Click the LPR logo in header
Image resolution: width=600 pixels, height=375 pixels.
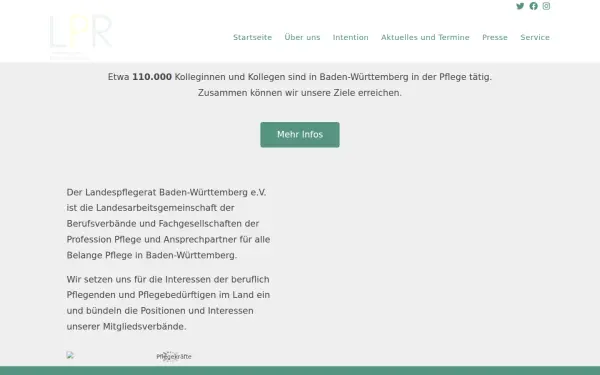click(81, 37)
